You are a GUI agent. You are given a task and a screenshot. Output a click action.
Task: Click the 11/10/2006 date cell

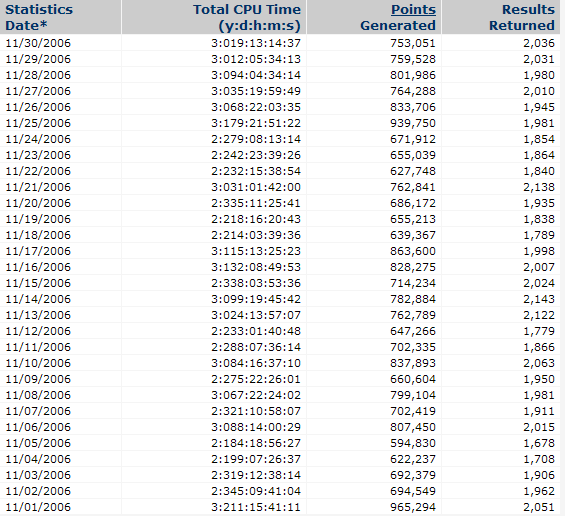pyautogui.click(x=38, y=363)
